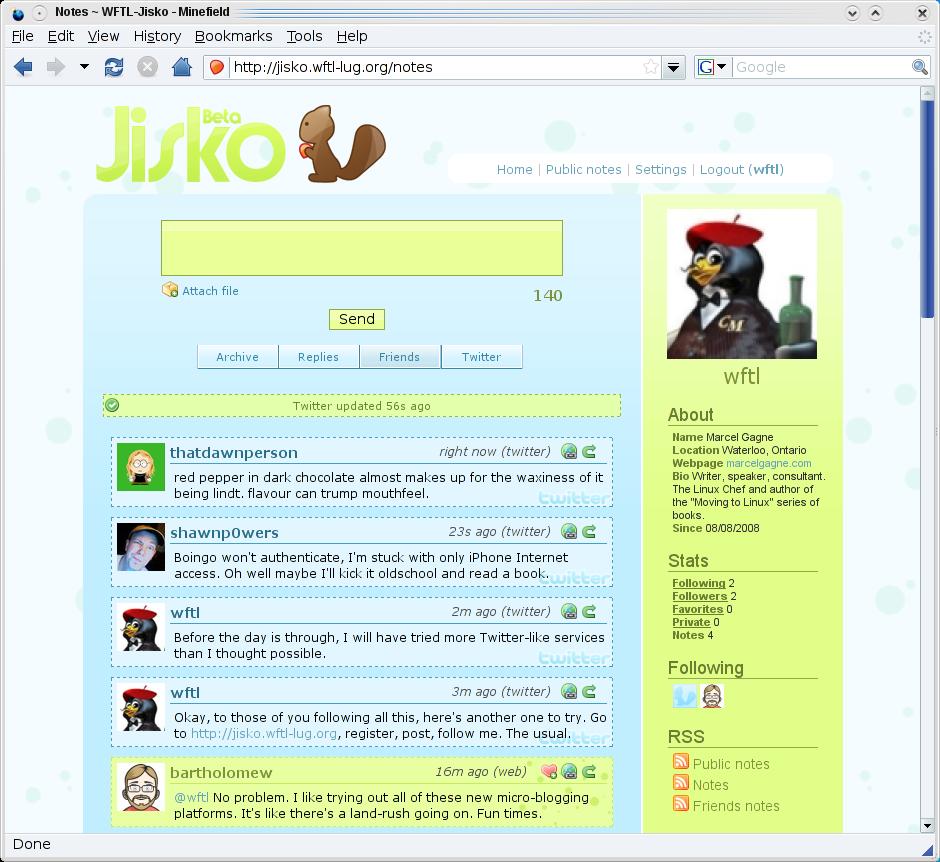Click green reply arrow on shawnp0wers' note
940x862 pixels.
(x=589, y=531)
